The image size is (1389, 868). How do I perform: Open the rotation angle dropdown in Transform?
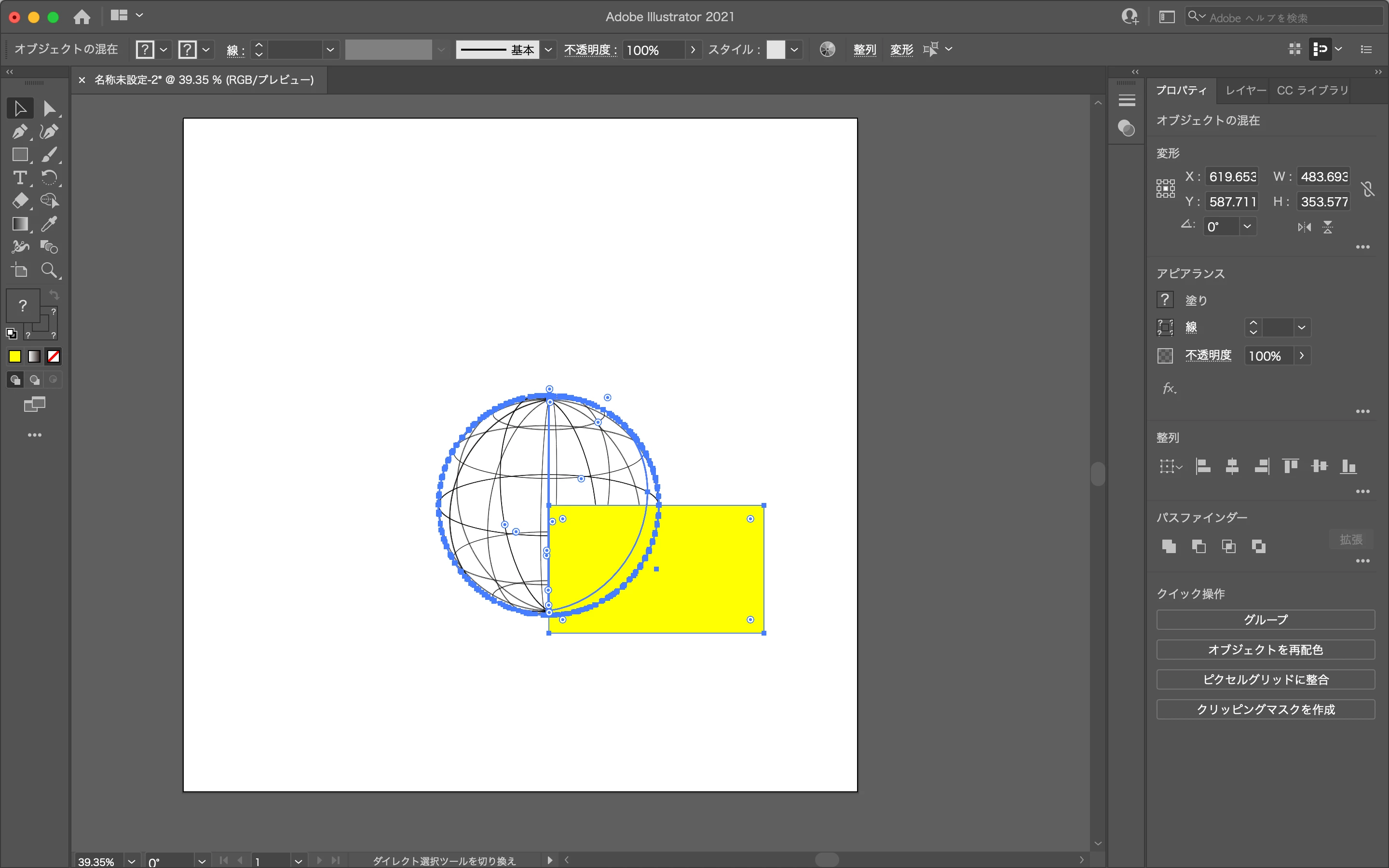(1247, 227)
